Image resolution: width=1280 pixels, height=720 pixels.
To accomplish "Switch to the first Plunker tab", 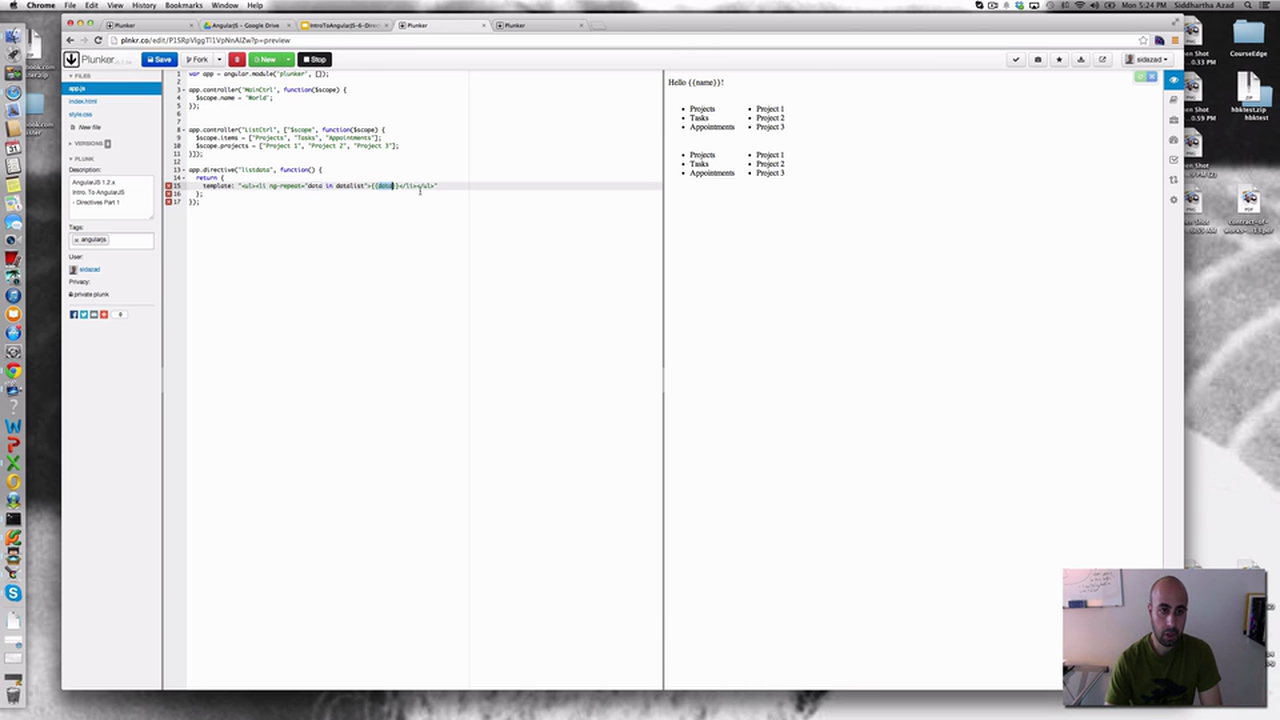I will [x=150, y=25].
